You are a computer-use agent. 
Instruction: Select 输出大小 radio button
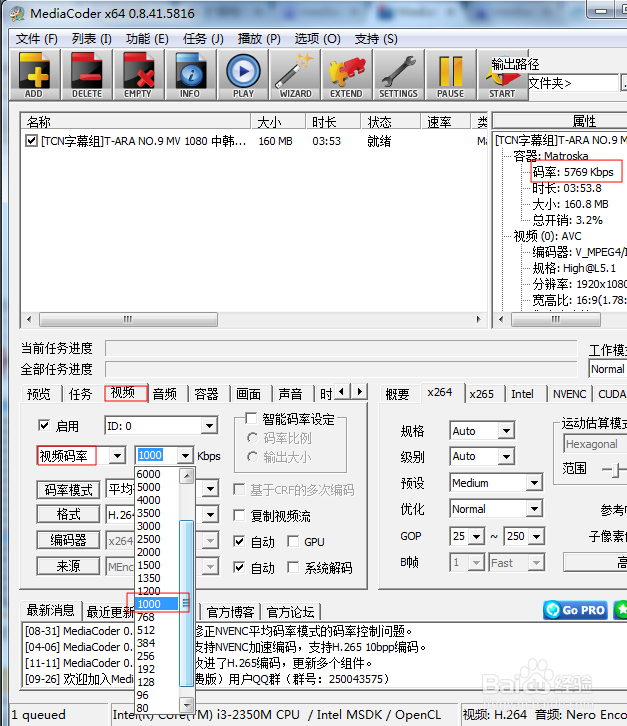point(252,457)
